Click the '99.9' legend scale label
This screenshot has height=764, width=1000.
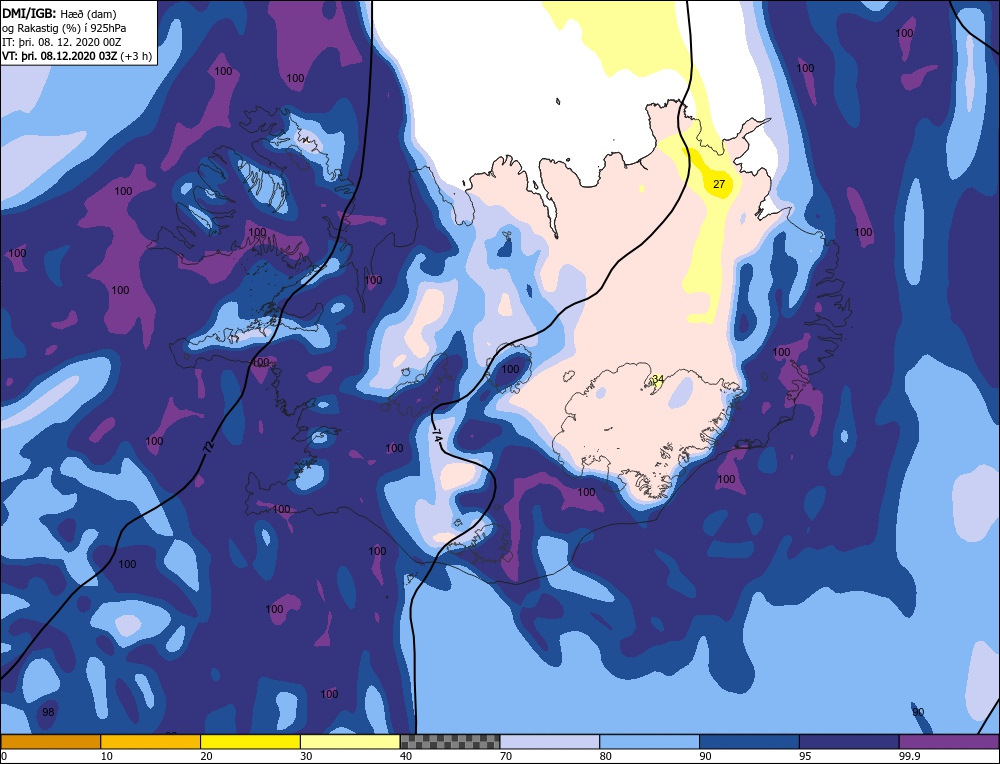click(909, 756)
